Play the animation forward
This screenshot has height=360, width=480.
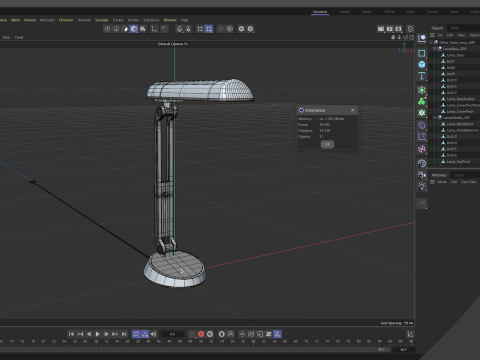[x=98, y=334]
